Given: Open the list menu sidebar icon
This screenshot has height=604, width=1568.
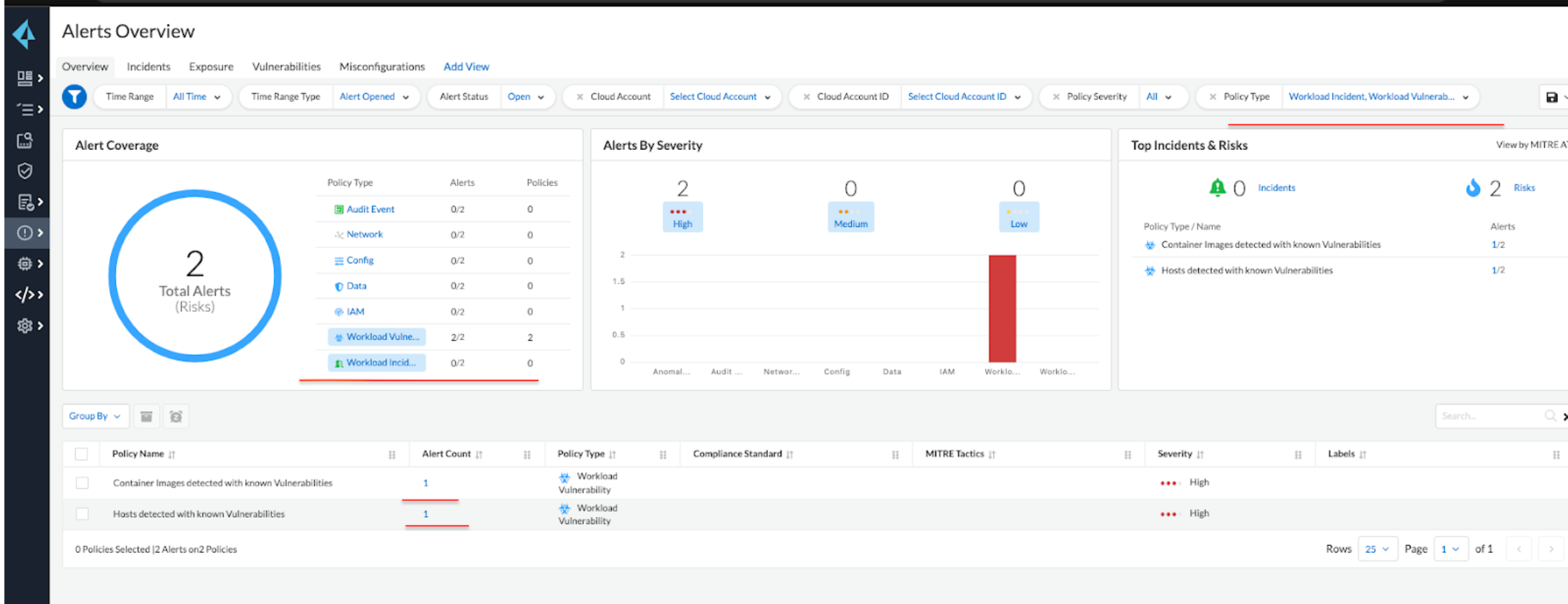Looking at the screenshot, I should (x=25, y=109).
